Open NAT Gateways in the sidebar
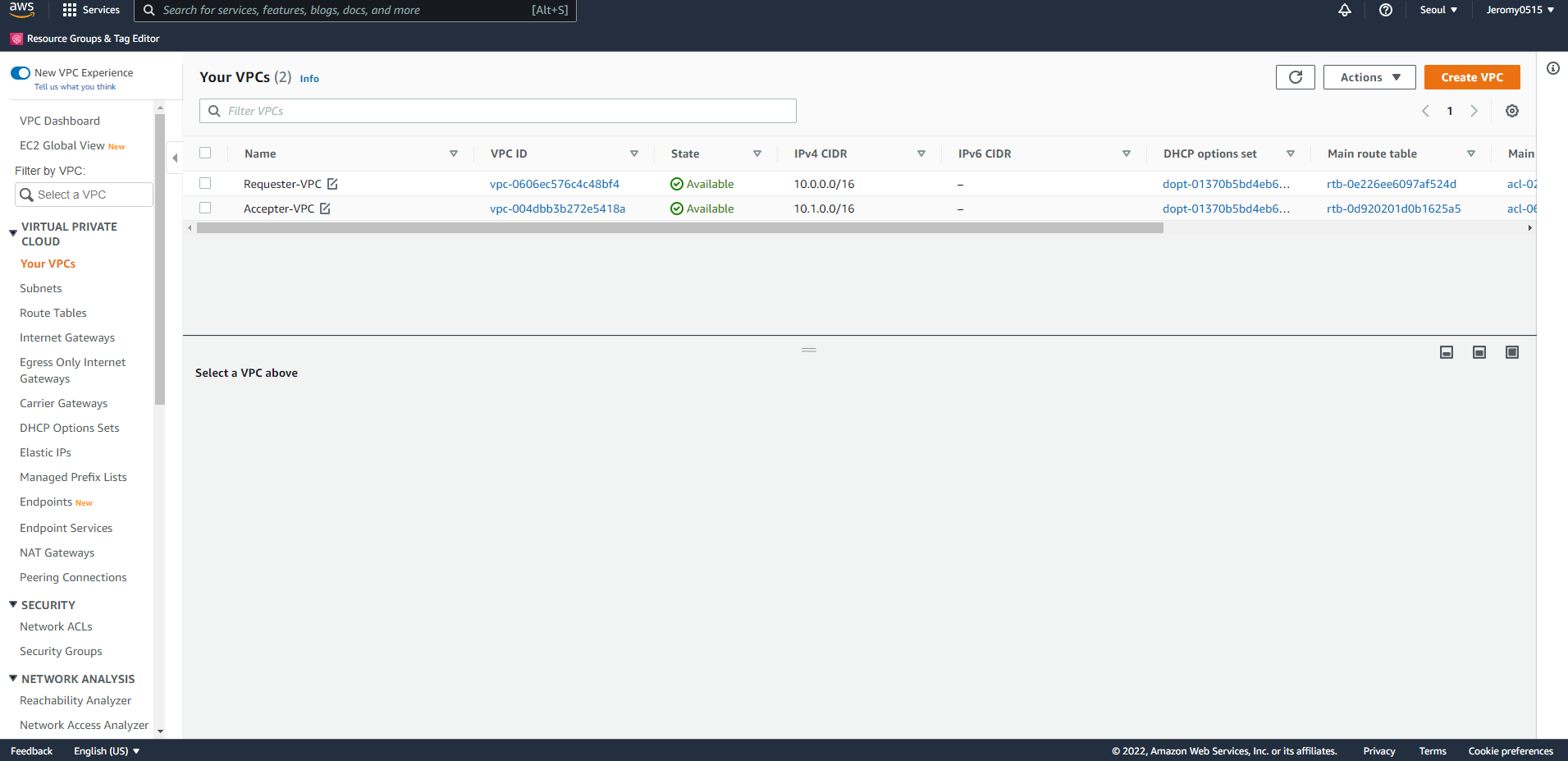Image resolution: width=1568 pixels, height=761 pixels. (57, 552)
